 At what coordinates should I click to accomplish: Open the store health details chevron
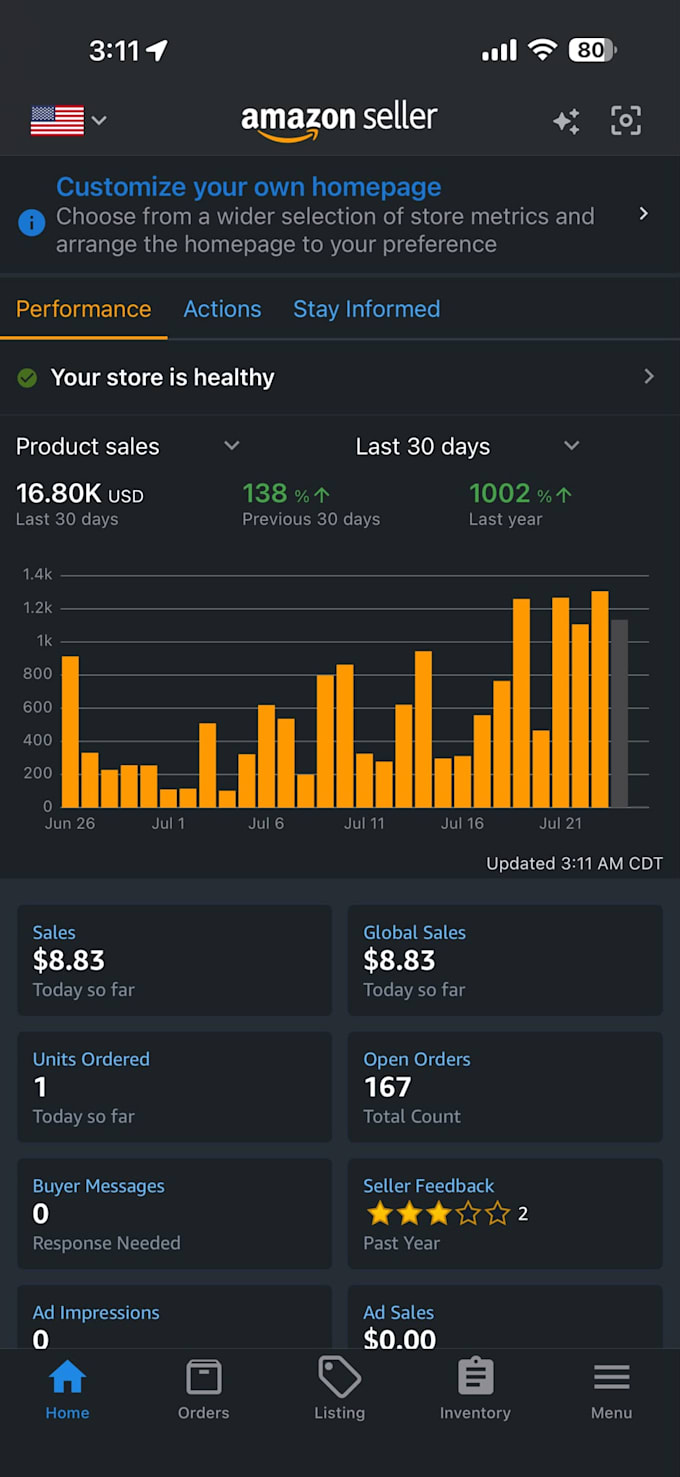coord(649,376)
